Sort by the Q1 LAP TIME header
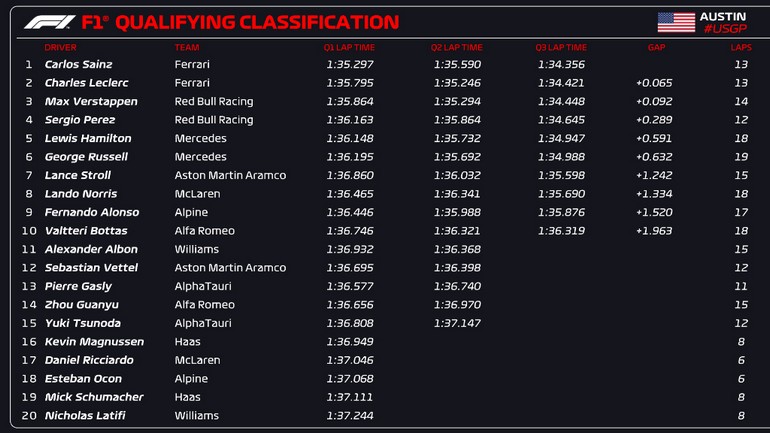Screen dimensions: 770x433 pos(349,47)
